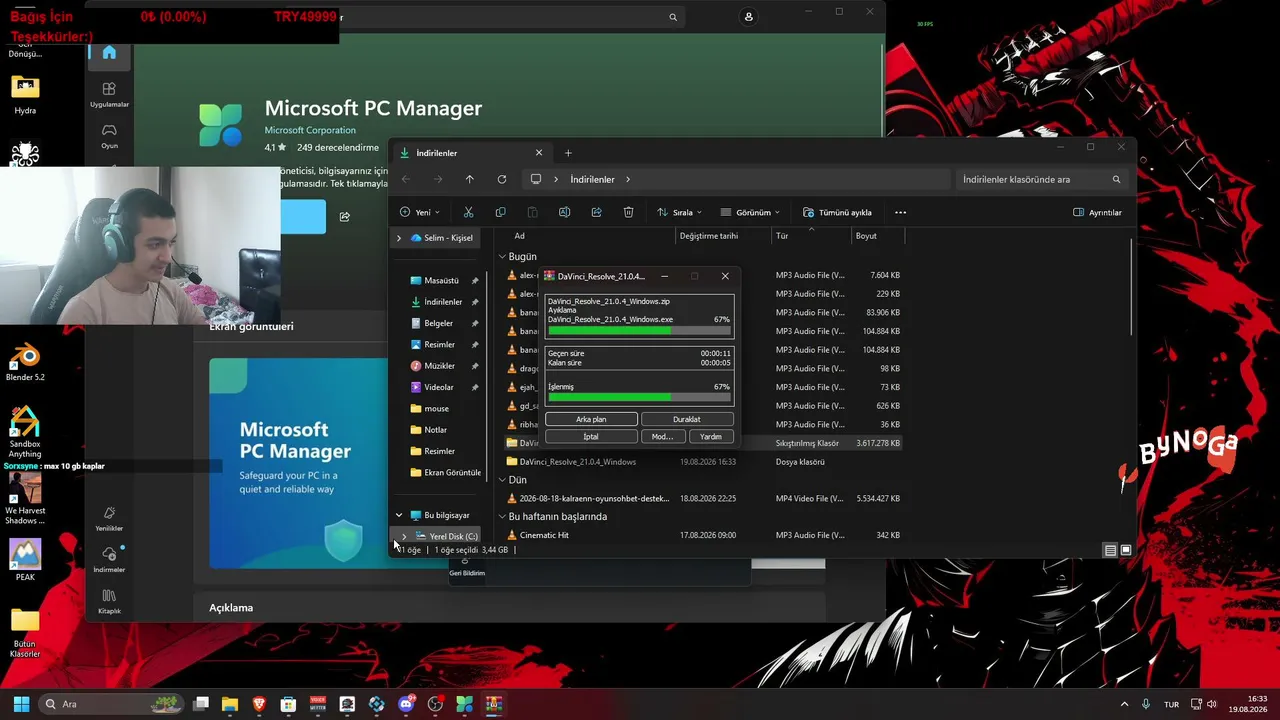Open Yenilikler in Microsoft Store sidebar
Viewport: 1280px width, 720px height.
[x=109, y=518]
